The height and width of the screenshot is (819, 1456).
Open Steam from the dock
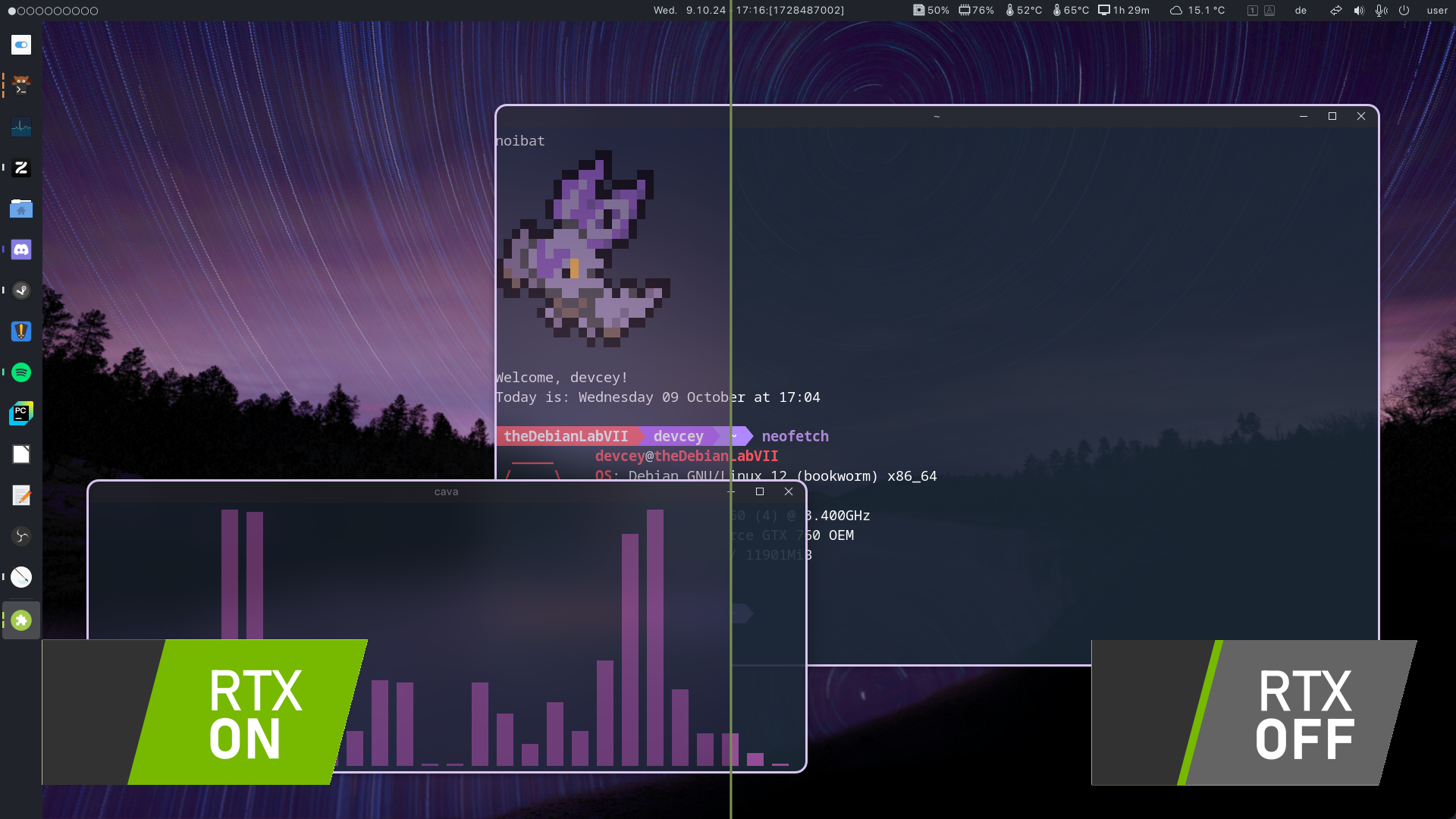(21, 290)
